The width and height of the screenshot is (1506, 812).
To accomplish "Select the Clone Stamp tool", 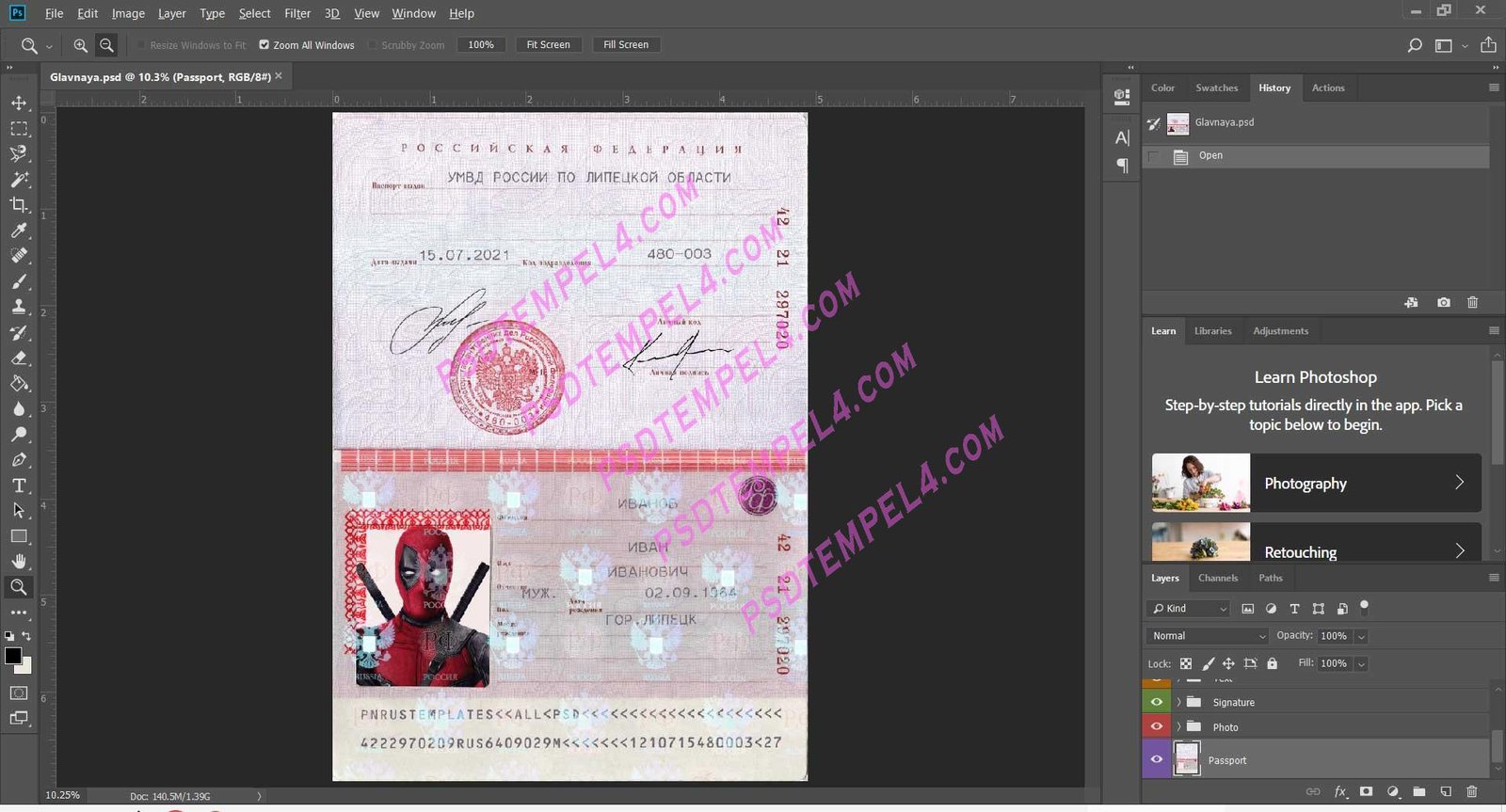I will click(19, 307).
